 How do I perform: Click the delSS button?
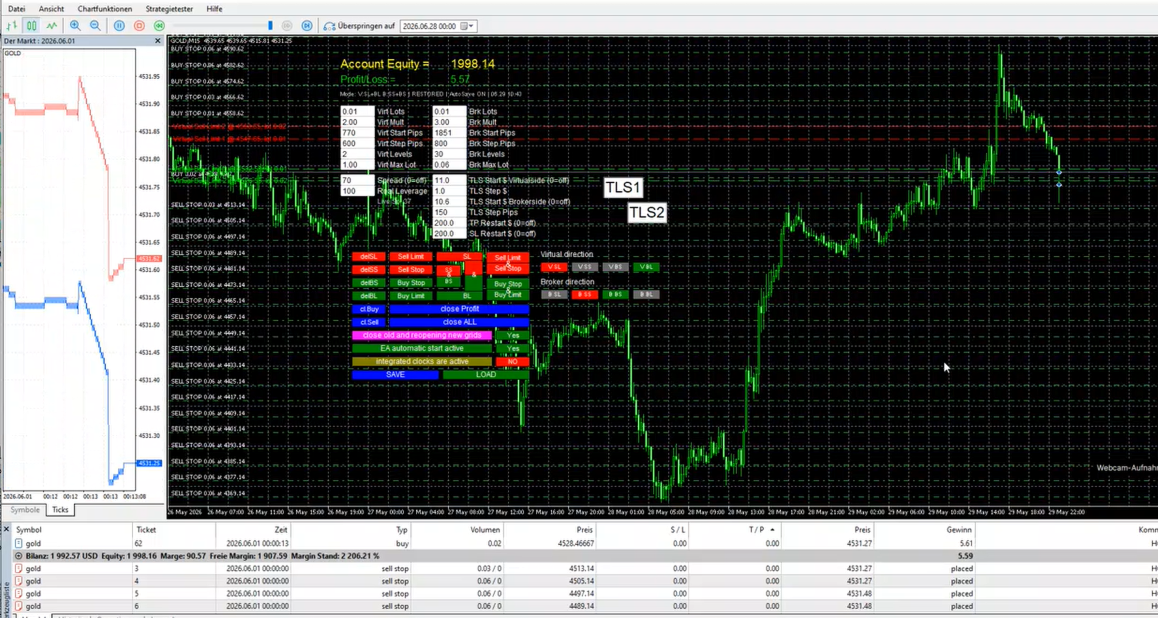[369, 269]
